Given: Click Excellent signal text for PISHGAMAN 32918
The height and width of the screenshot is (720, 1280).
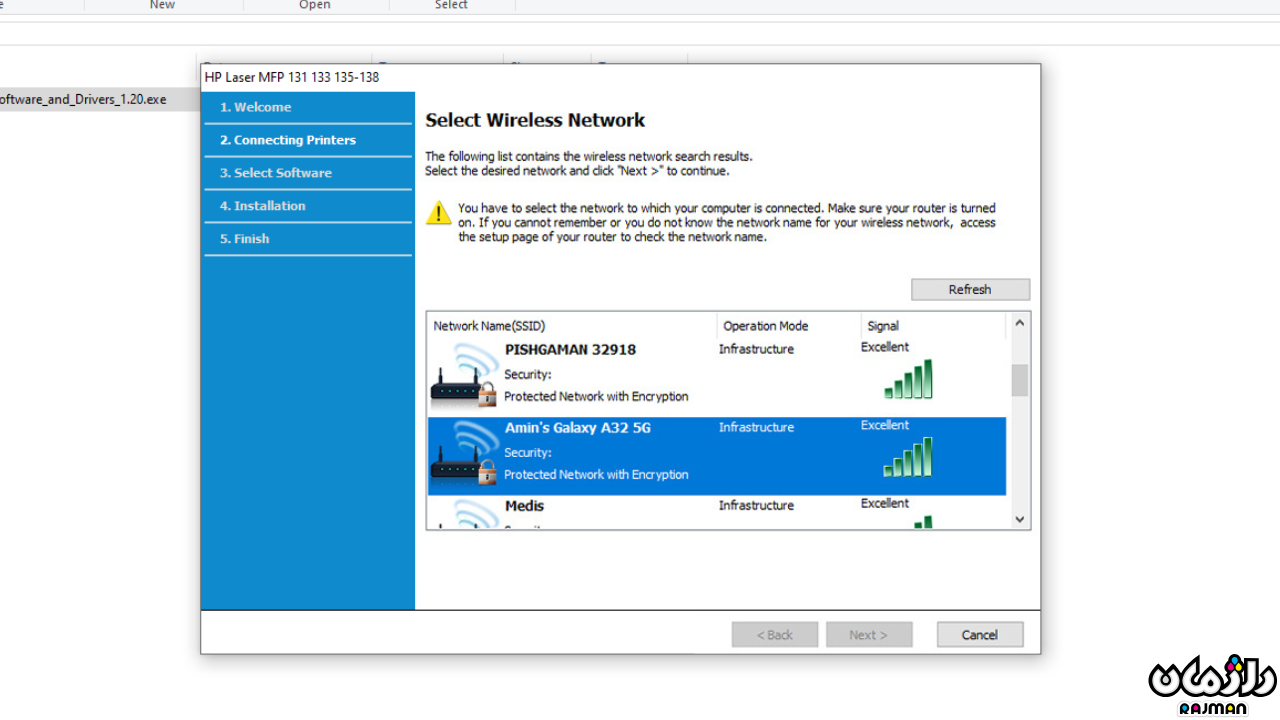Looking at the screenshot, I should pyautogui.click(x=885, y=347).
